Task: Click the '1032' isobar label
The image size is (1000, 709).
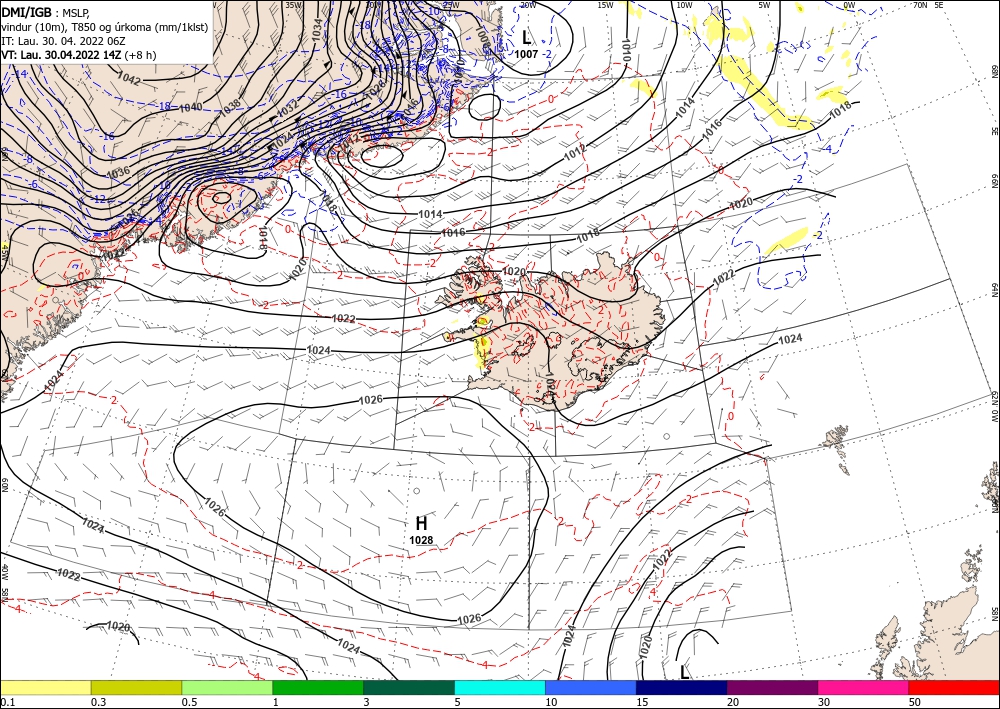Action: [x=288, y=108]
